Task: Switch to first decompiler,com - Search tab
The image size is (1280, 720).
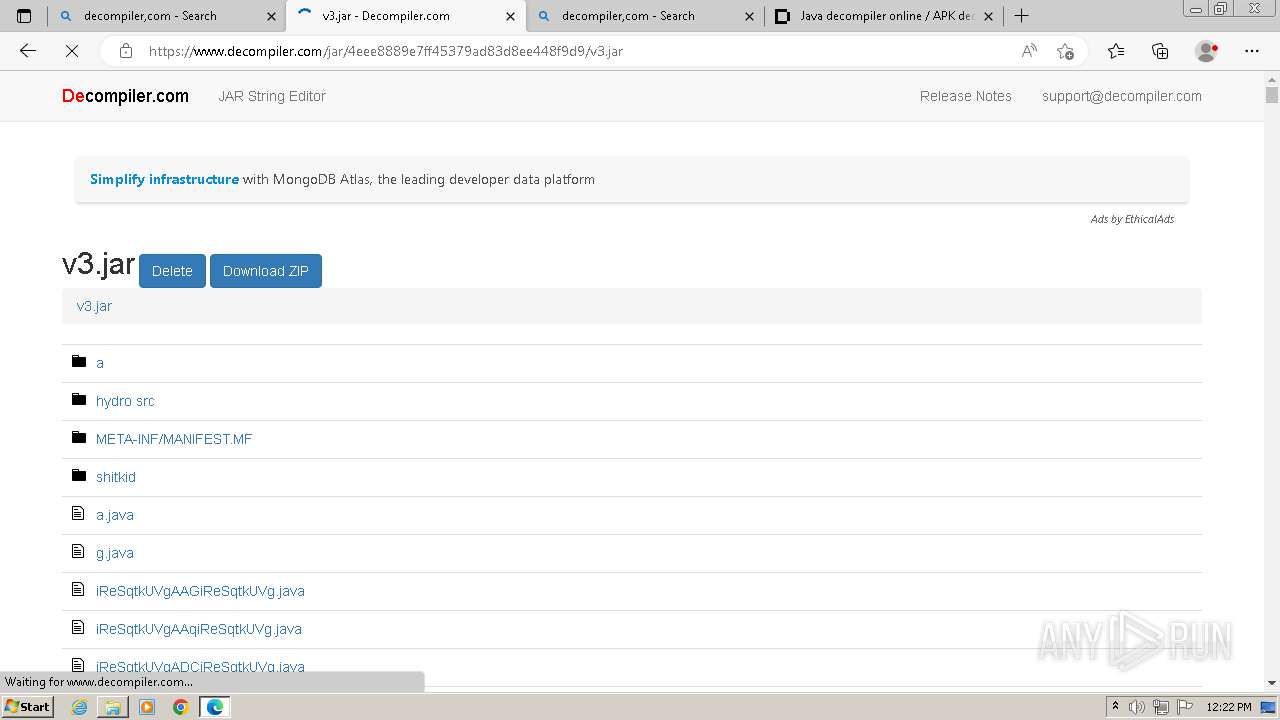Action: (x=166, y=16)
